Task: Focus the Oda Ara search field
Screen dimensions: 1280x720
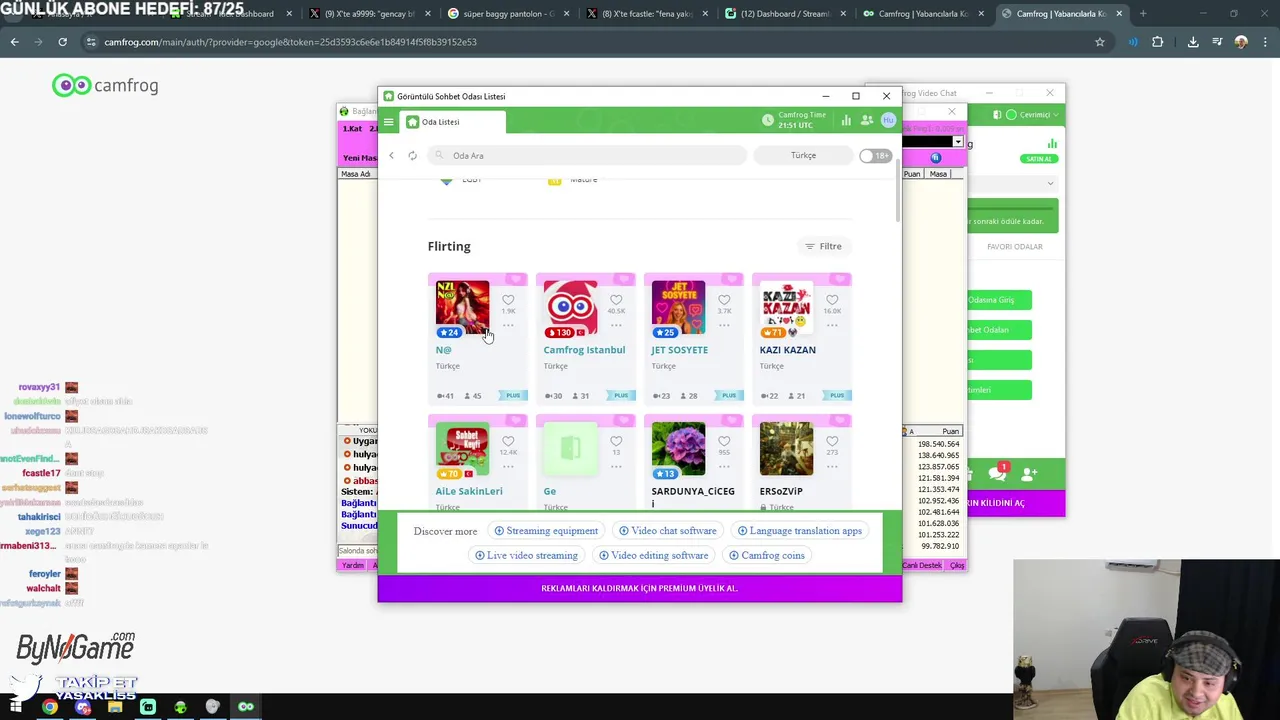Action: click(588, 156)
